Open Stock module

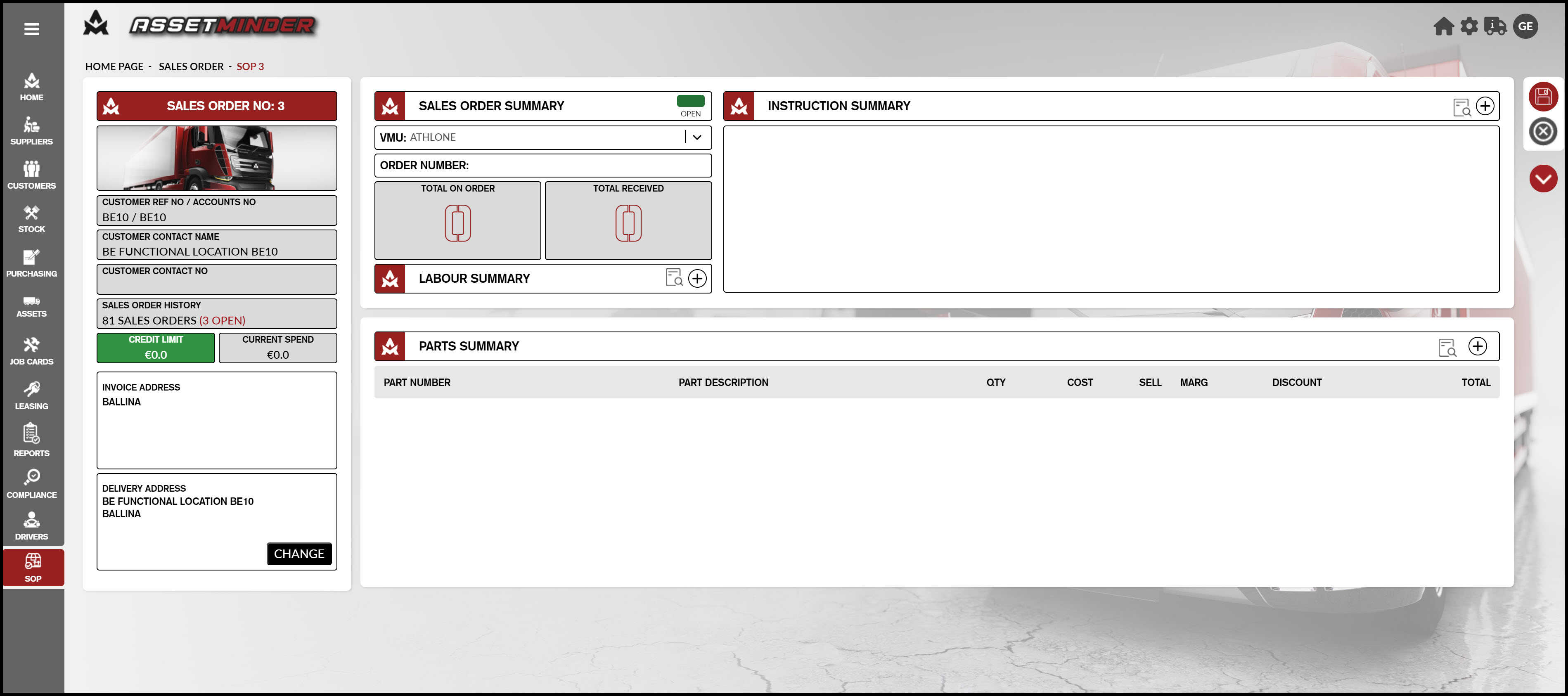pos(32,219)
